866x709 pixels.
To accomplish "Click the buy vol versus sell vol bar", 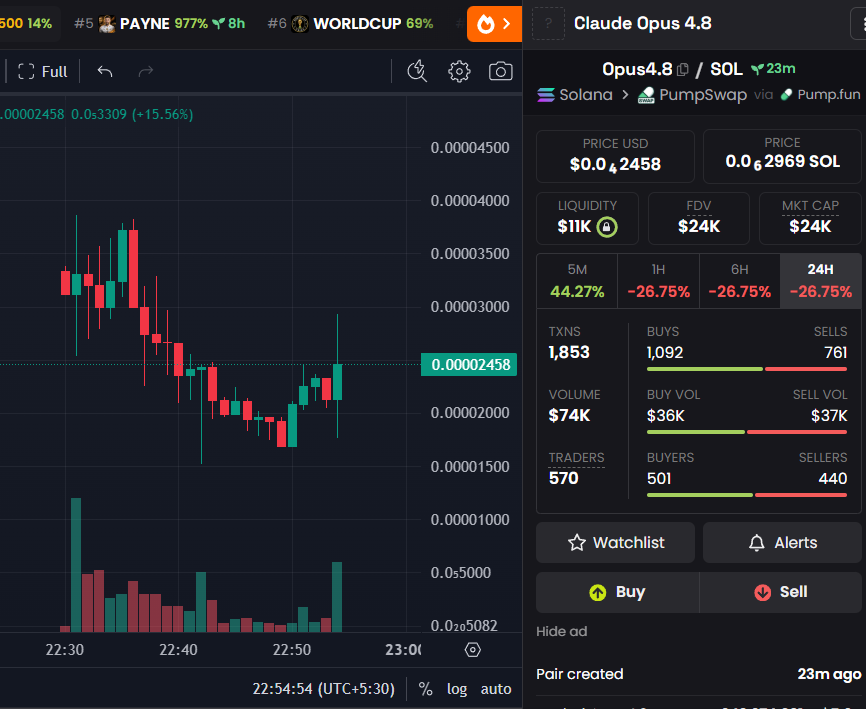I will tap(747, 432).
